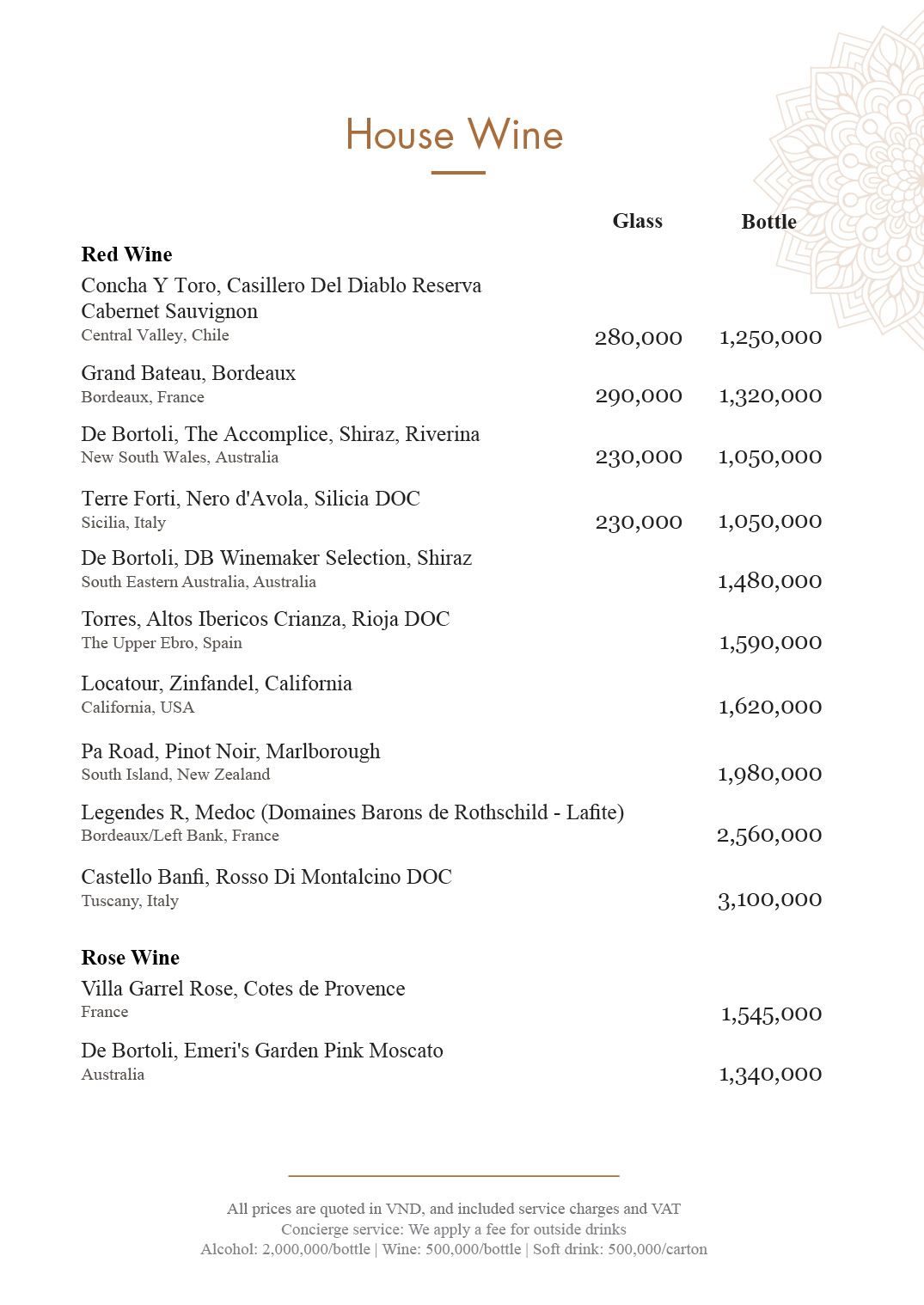The height and width of the screenshot is (1305, 924).
Task: Click De Bortoli The Accomplice Shiraz entry
Action: point(280,434)
